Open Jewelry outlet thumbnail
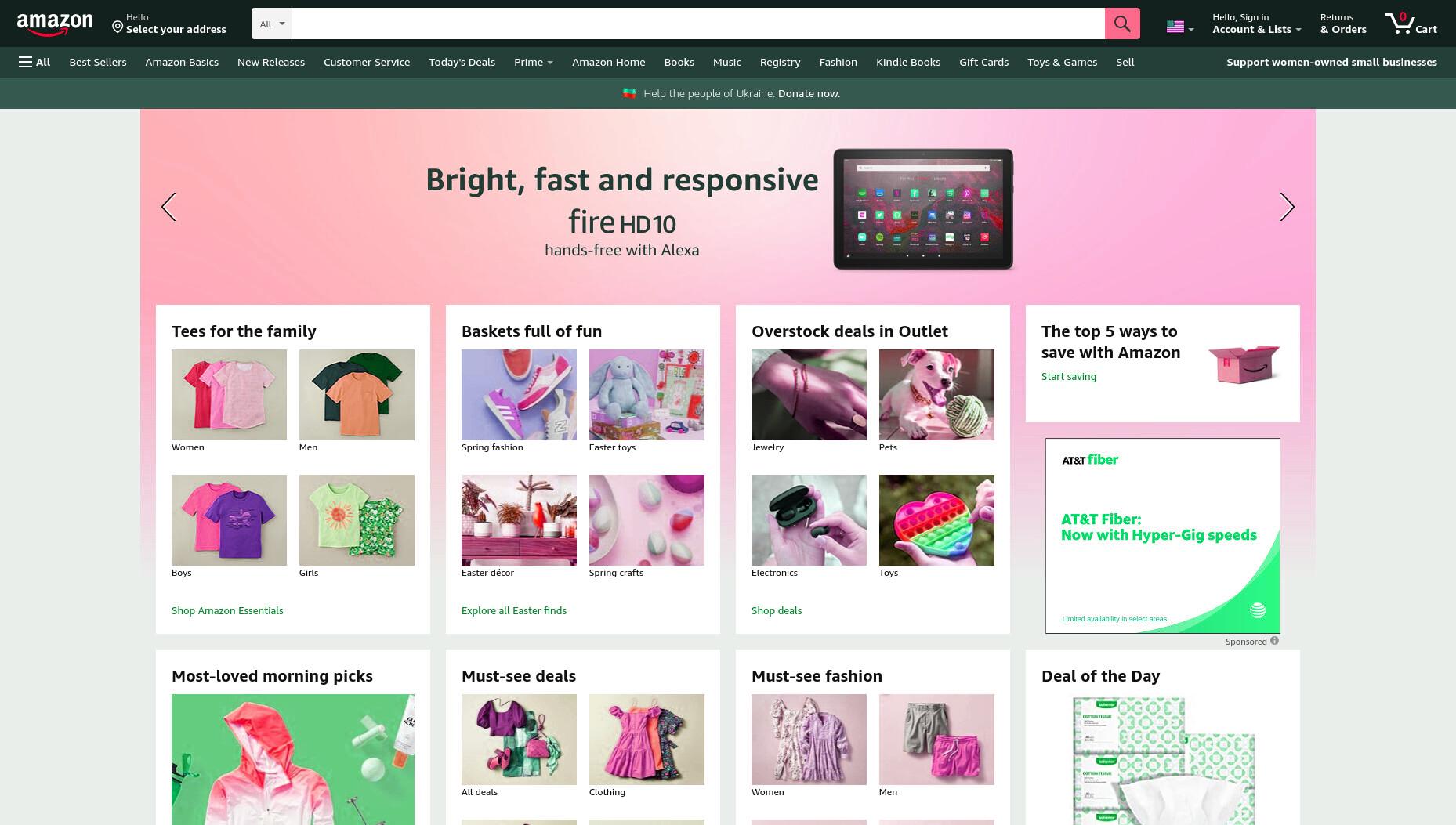Viewport: 1456px width, 825px height. coord(809,395)
